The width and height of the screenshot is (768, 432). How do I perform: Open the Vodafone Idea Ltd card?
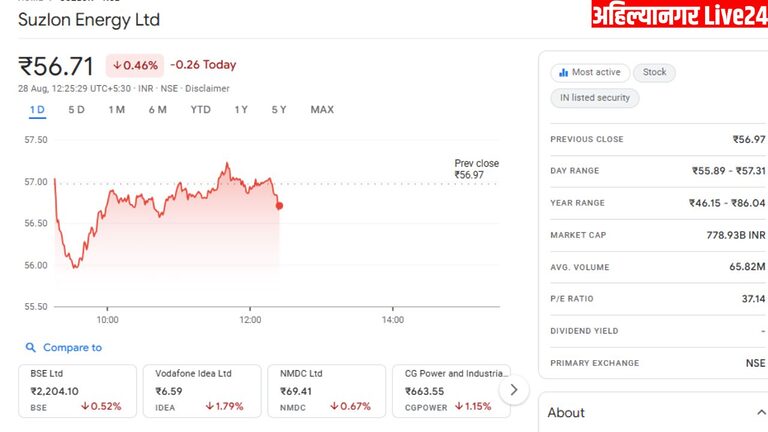coord(200,390)
